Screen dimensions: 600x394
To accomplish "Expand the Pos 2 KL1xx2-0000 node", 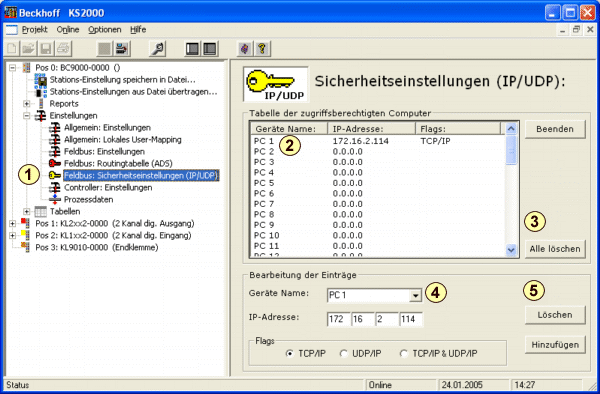I will tap(13, 235).
